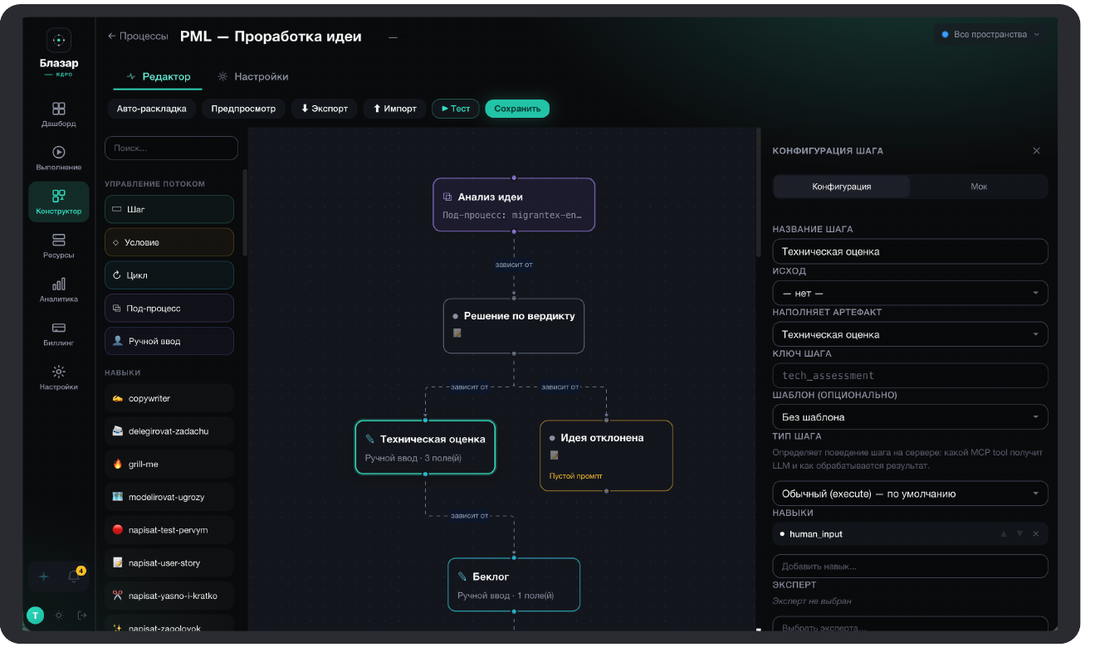Switch to the Мок tab
The width and height of the screenshot is (1100, 647).
[x=979, y=187]
